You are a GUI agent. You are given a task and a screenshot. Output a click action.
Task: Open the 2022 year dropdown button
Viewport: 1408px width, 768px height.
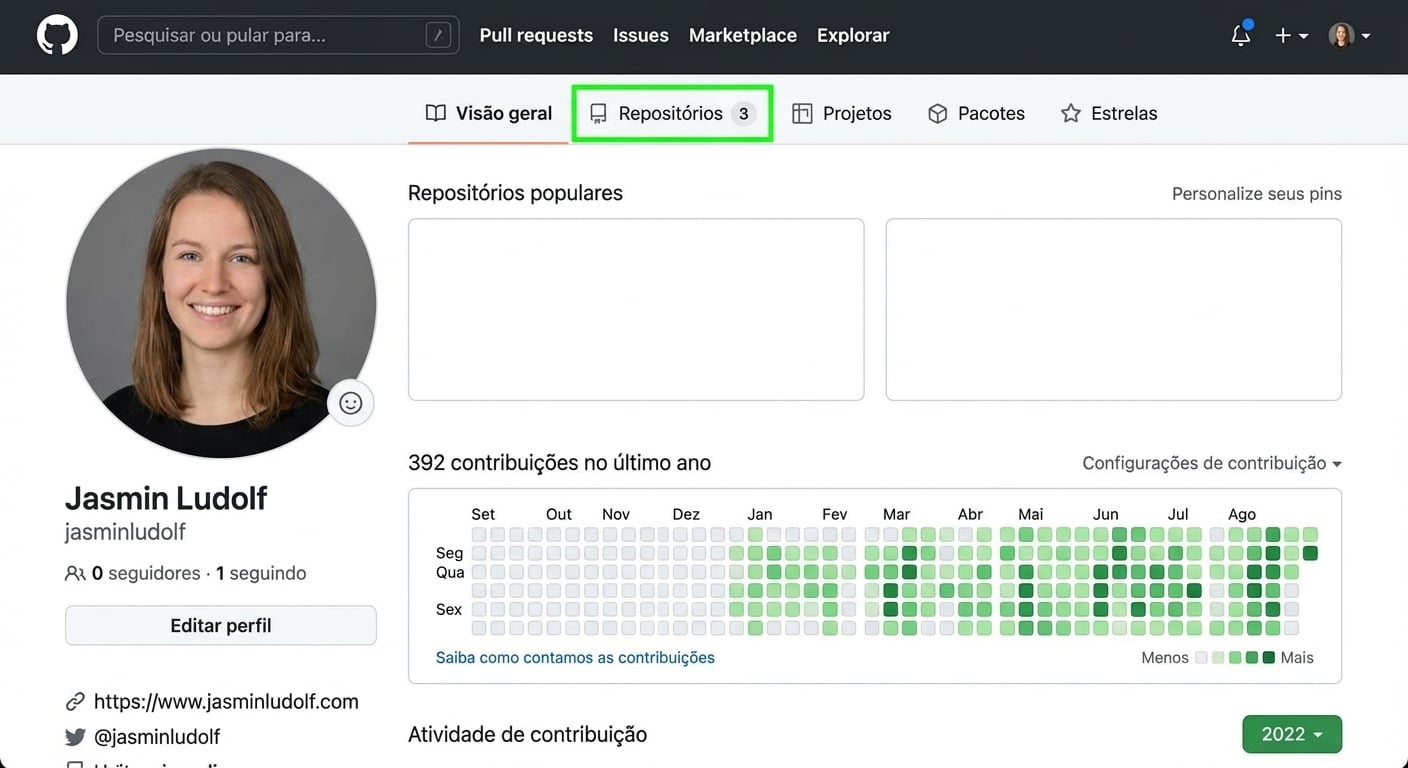pyautogui.click(x=1292, y=734)
